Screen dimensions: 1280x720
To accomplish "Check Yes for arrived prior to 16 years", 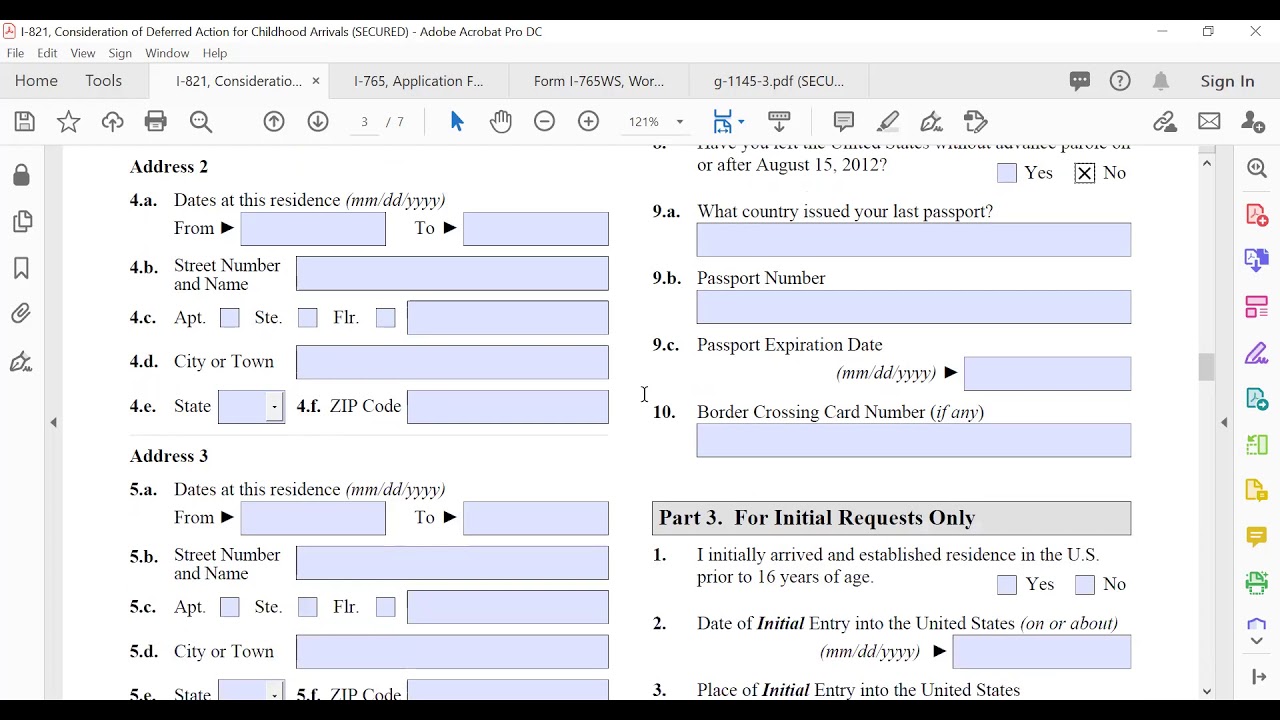I will click(1007, 584).
